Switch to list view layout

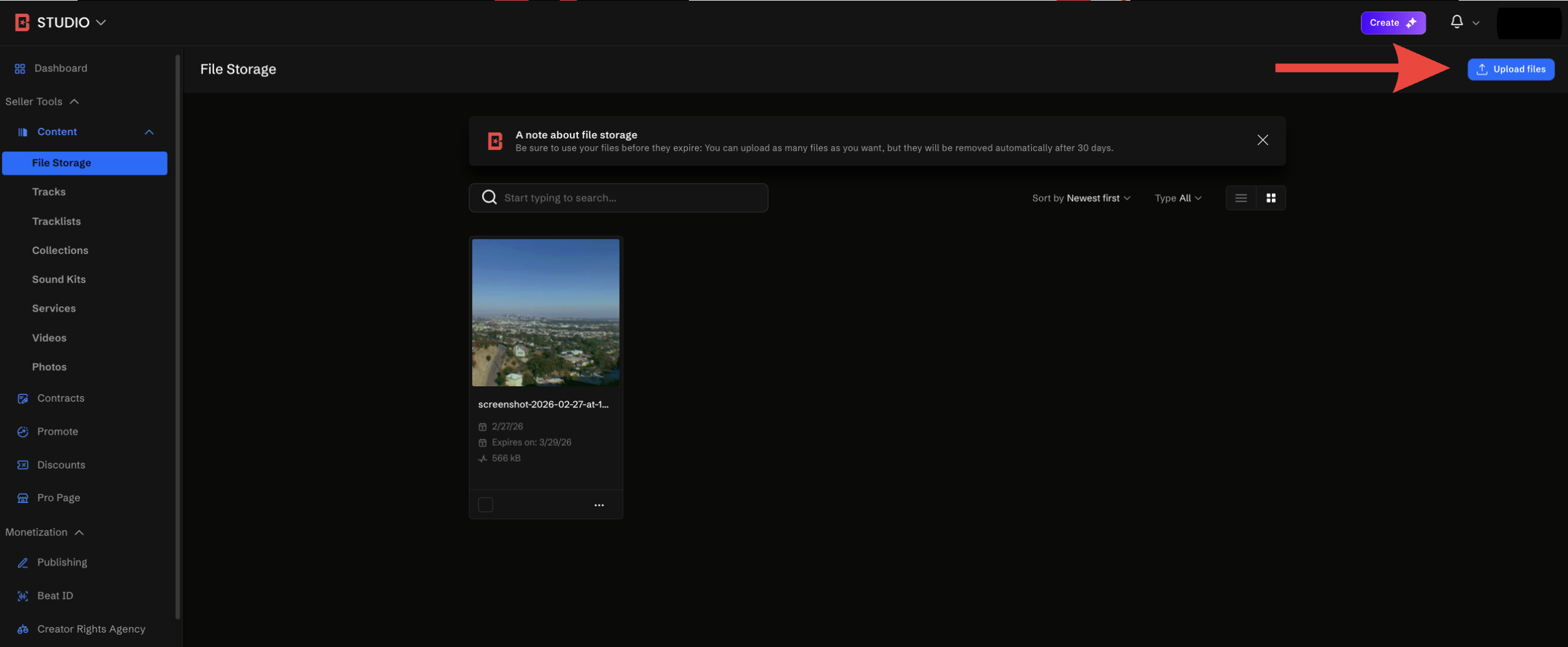(x=1241, y=198)
